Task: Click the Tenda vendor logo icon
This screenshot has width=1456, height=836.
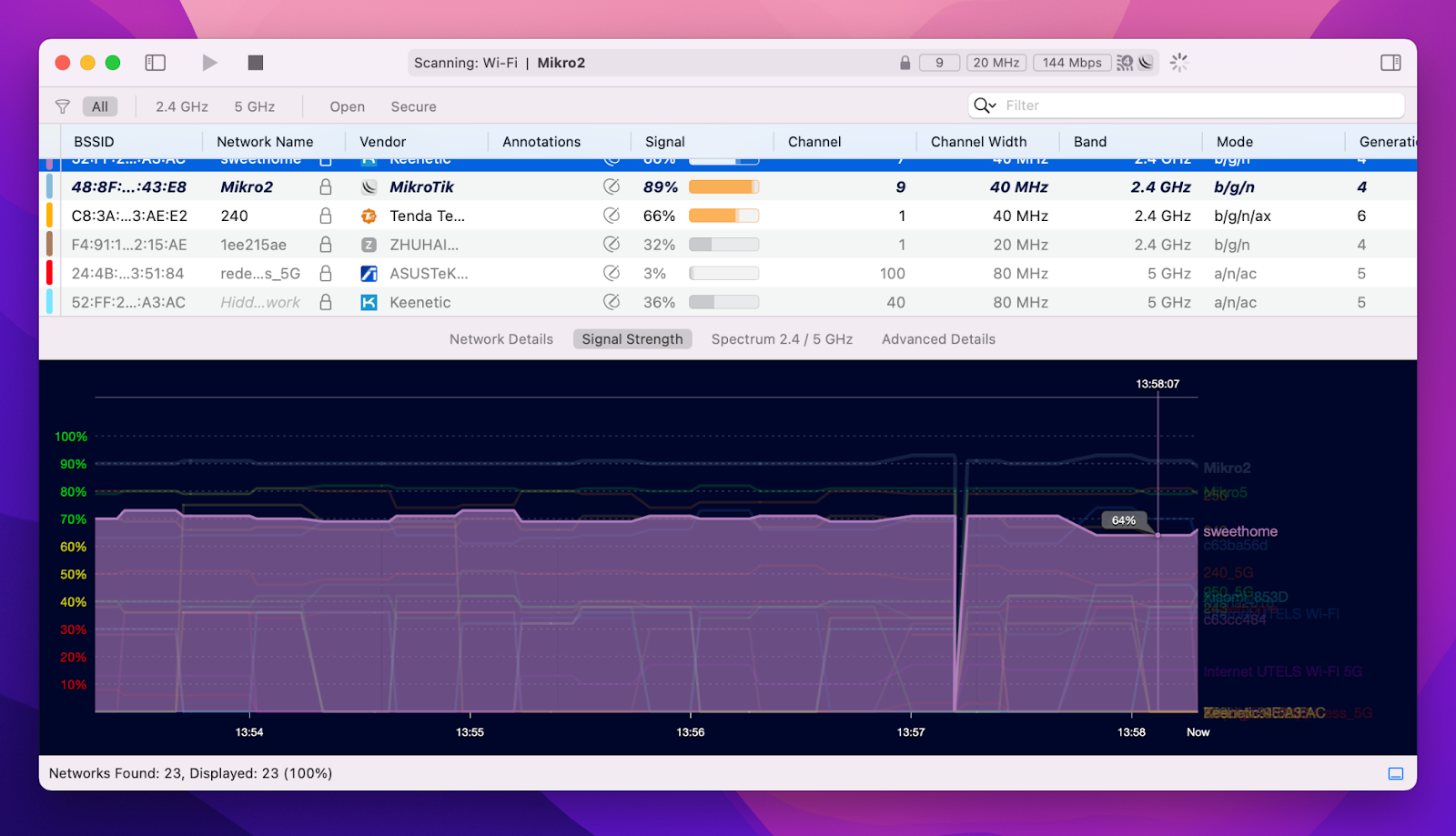Action: (369, 216)
